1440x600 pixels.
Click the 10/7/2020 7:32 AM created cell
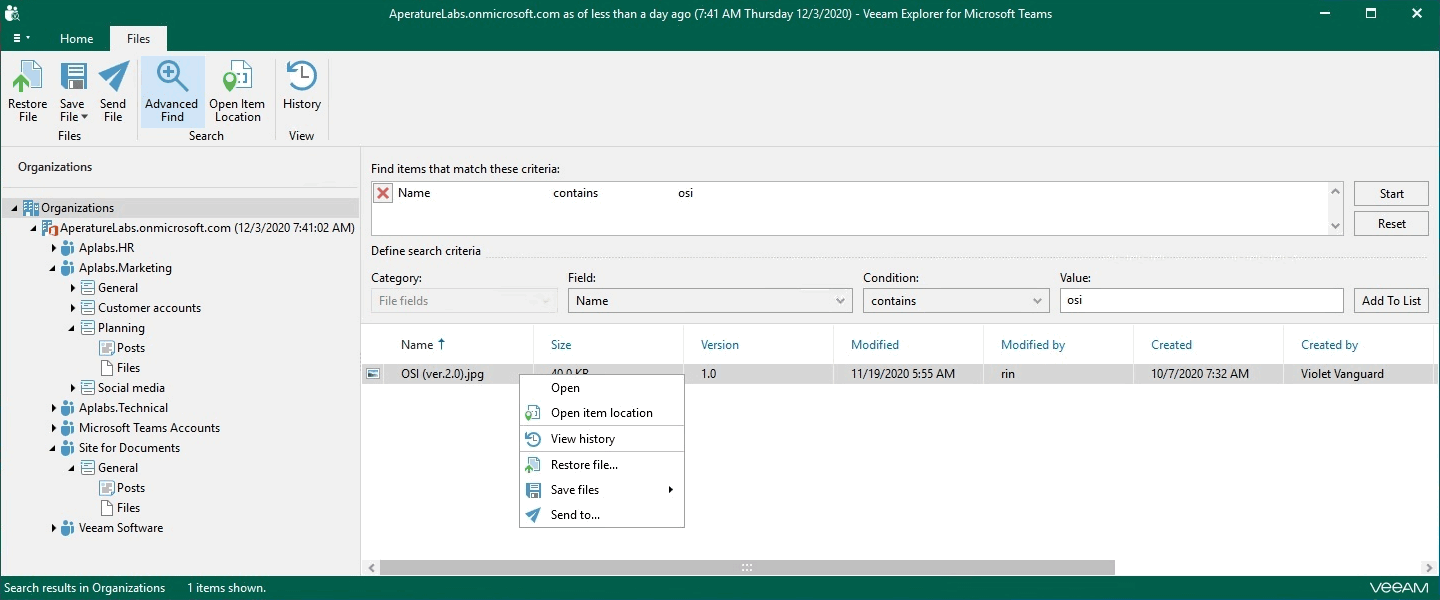pyautogui.click(x=1200, y=374)
